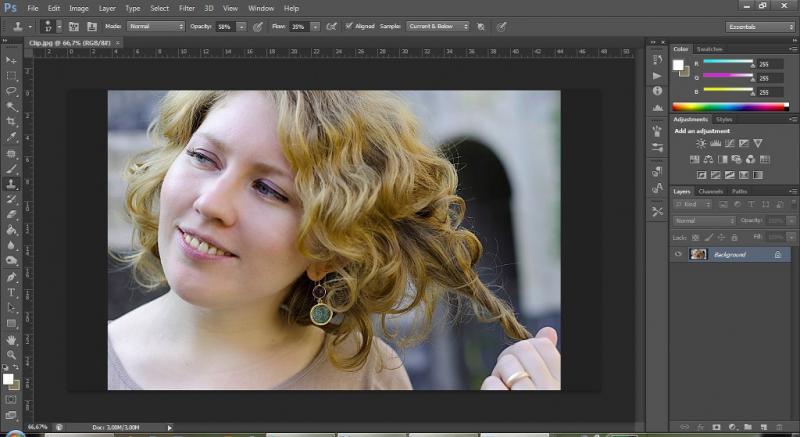Open the Brush Presets panel icon
Image resolution: width=800 pixels, height=437 pixels.
click(657, 147)
